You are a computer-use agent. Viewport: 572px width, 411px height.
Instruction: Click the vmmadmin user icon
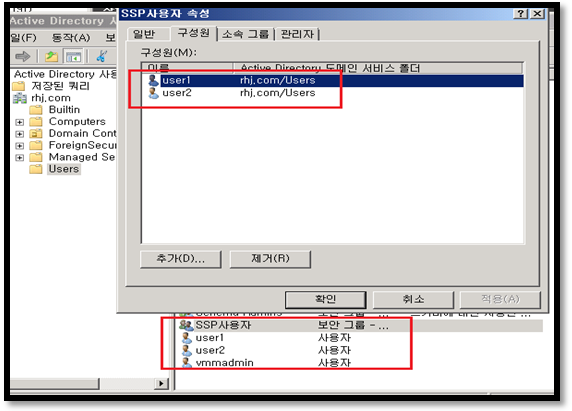(187, 363)
